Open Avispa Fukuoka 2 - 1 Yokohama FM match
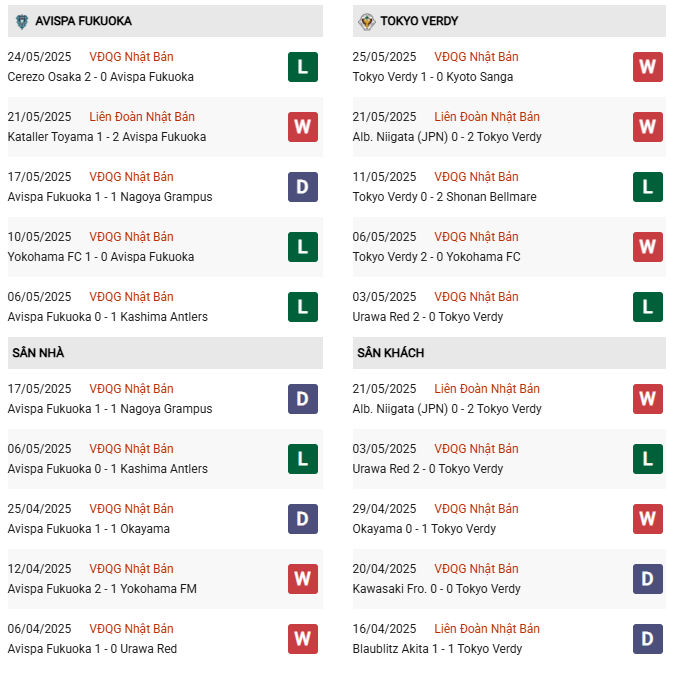 click(102, 588)
